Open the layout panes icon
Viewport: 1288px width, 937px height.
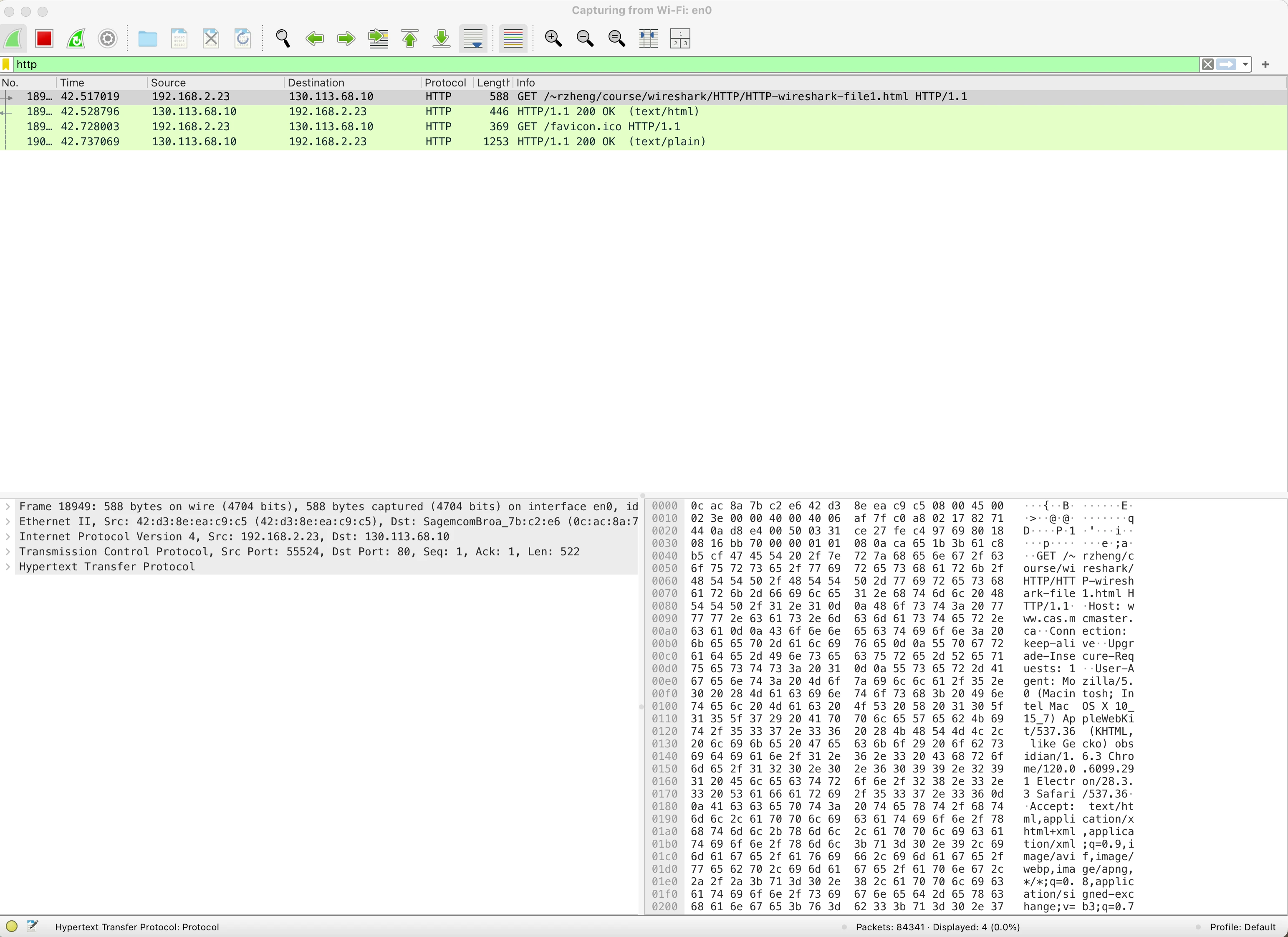click(x=680, y=39)
